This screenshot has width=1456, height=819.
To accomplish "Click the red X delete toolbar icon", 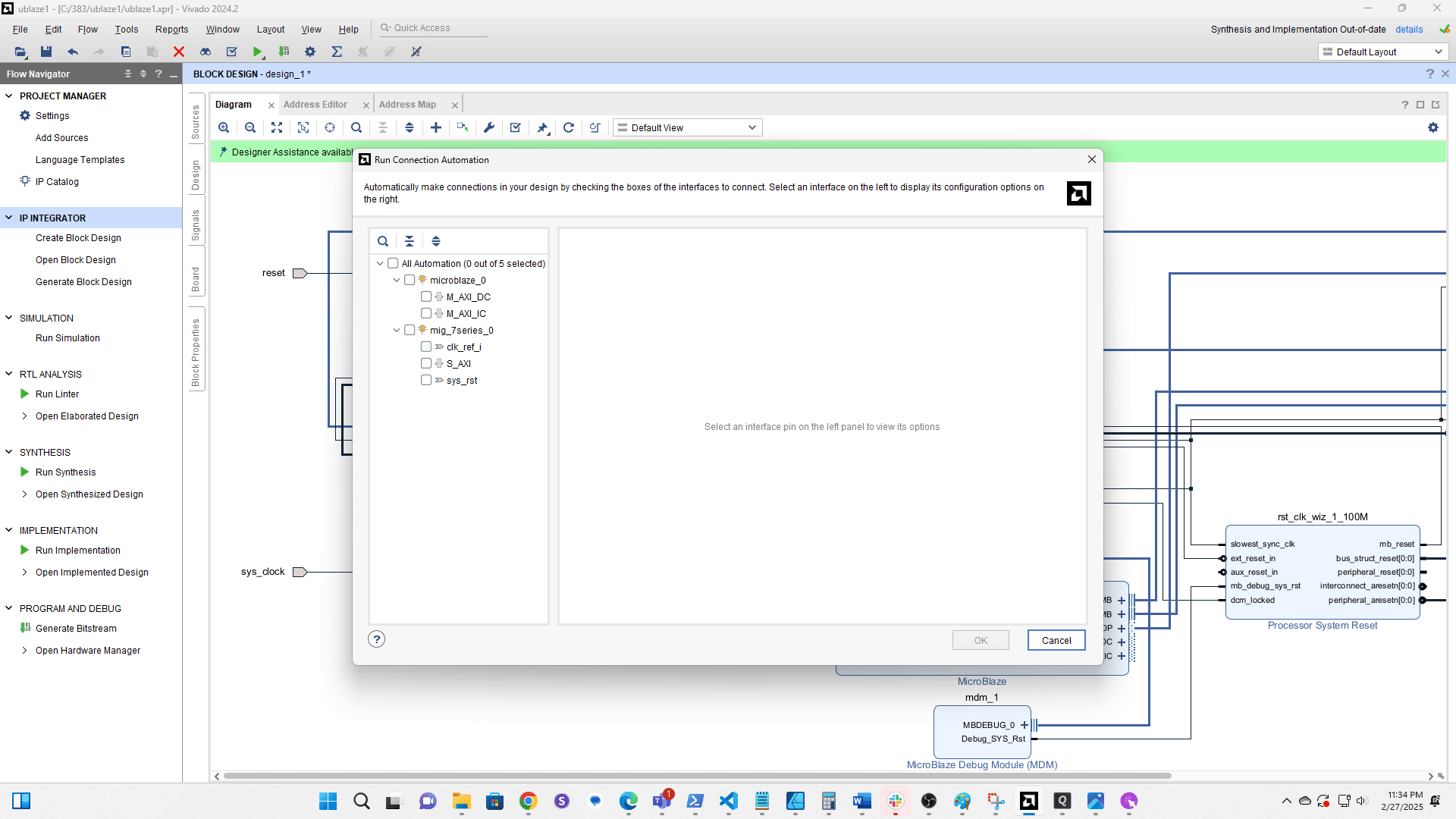I will coord(179,52).
